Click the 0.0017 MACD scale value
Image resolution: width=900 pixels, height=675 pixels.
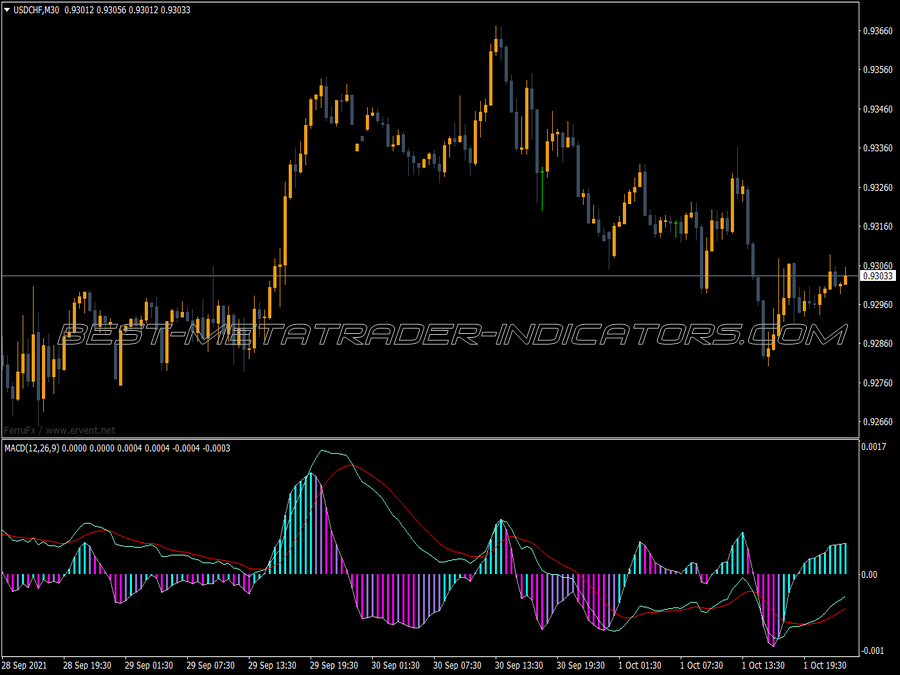874,447
